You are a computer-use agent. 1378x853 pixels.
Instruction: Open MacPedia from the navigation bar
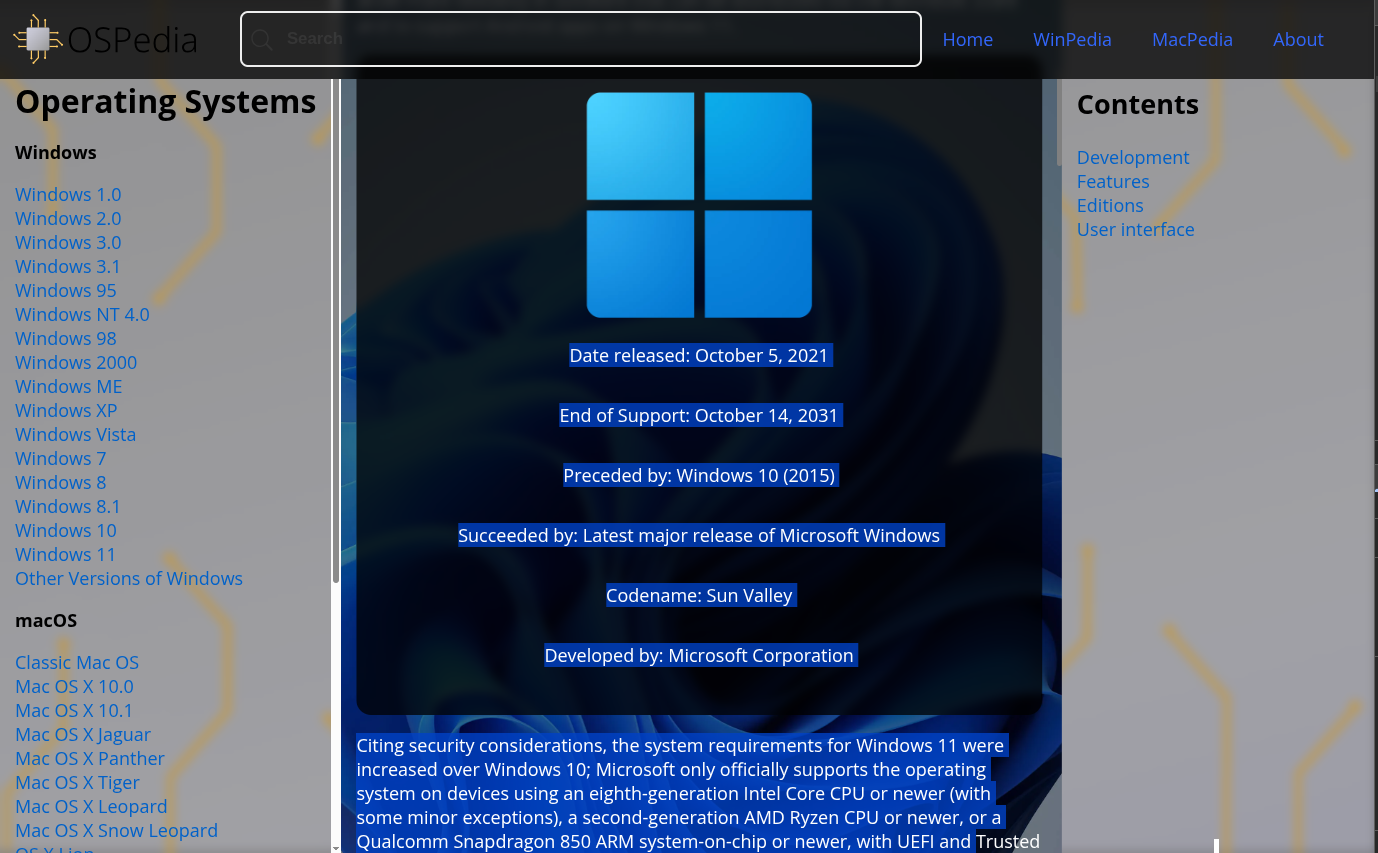1192,39
